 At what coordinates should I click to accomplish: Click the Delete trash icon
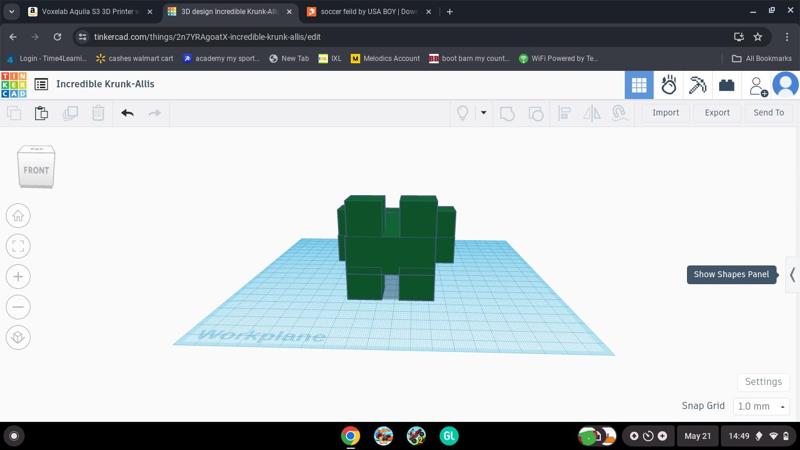click(98, 113)
